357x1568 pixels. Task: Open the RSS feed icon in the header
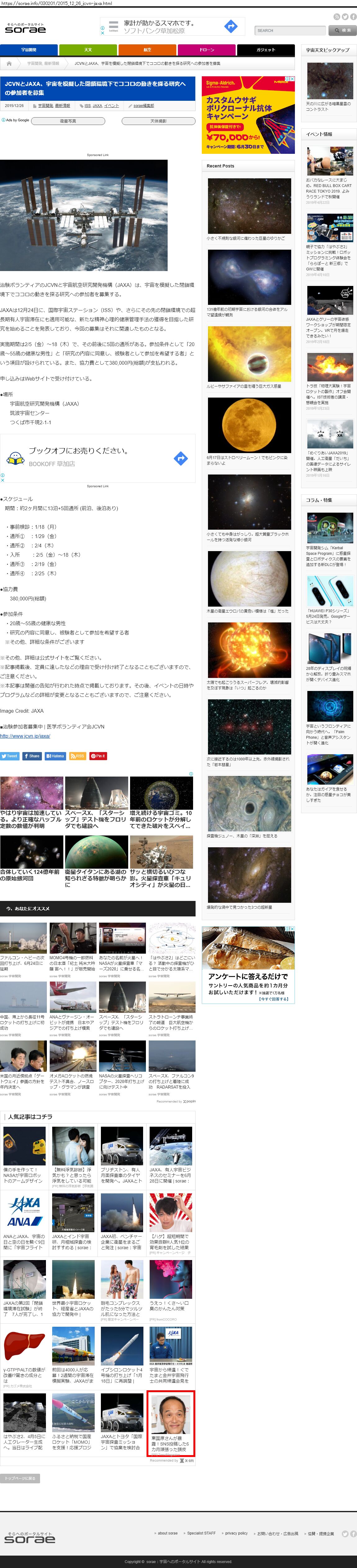click(337, 17)
